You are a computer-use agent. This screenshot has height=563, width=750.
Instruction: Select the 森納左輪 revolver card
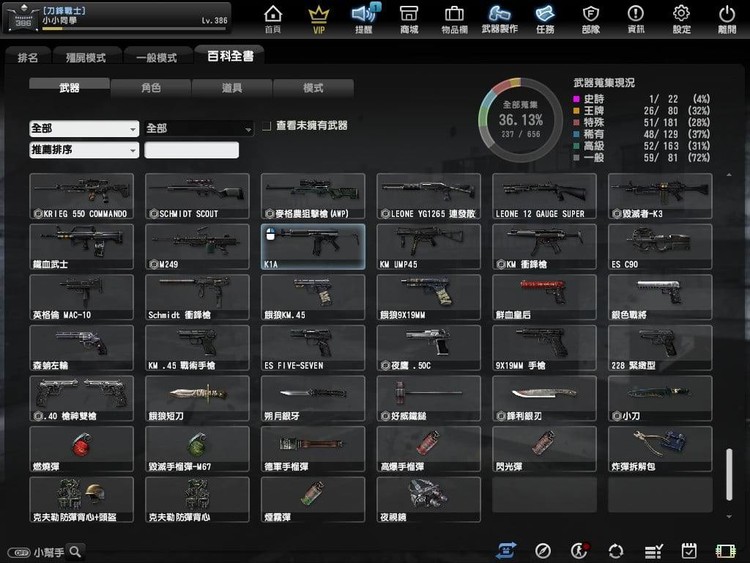(81, 348)
